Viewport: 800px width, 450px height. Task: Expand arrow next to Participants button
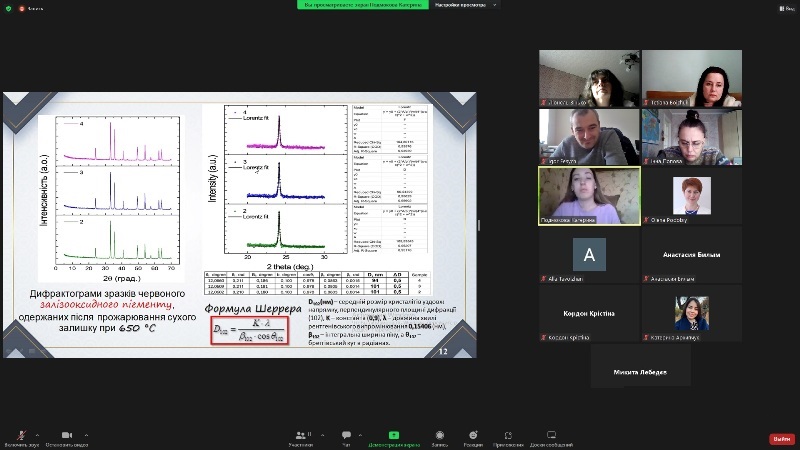coord(322,435)
